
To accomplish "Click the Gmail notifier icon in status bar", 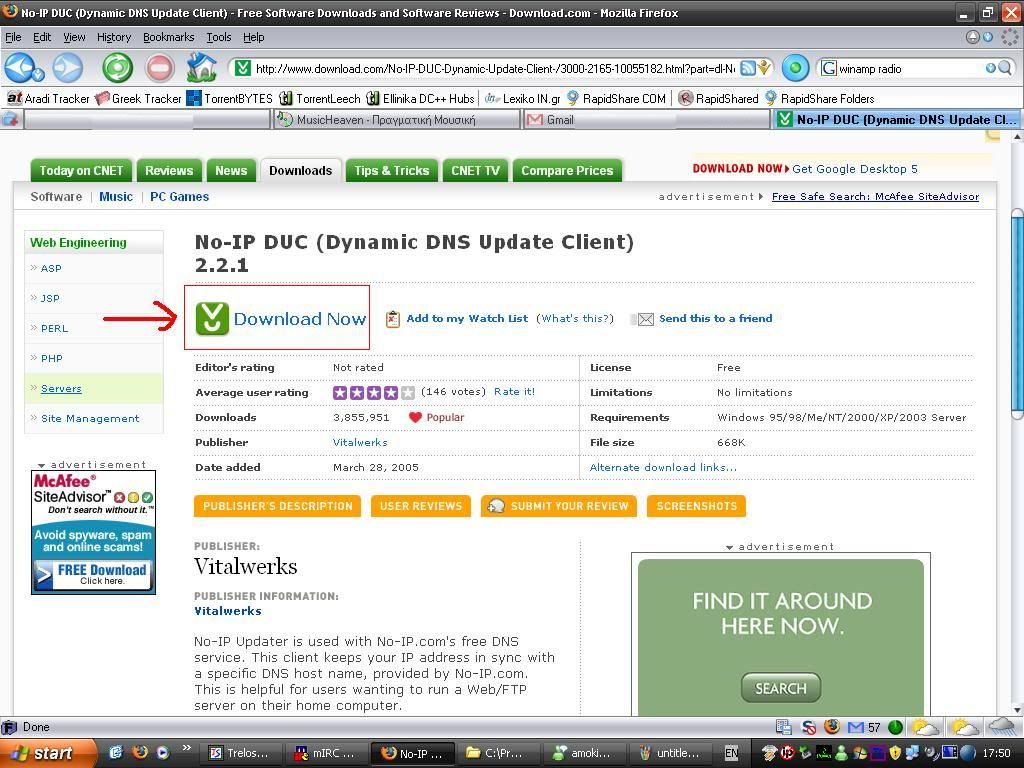I will 855,727.
